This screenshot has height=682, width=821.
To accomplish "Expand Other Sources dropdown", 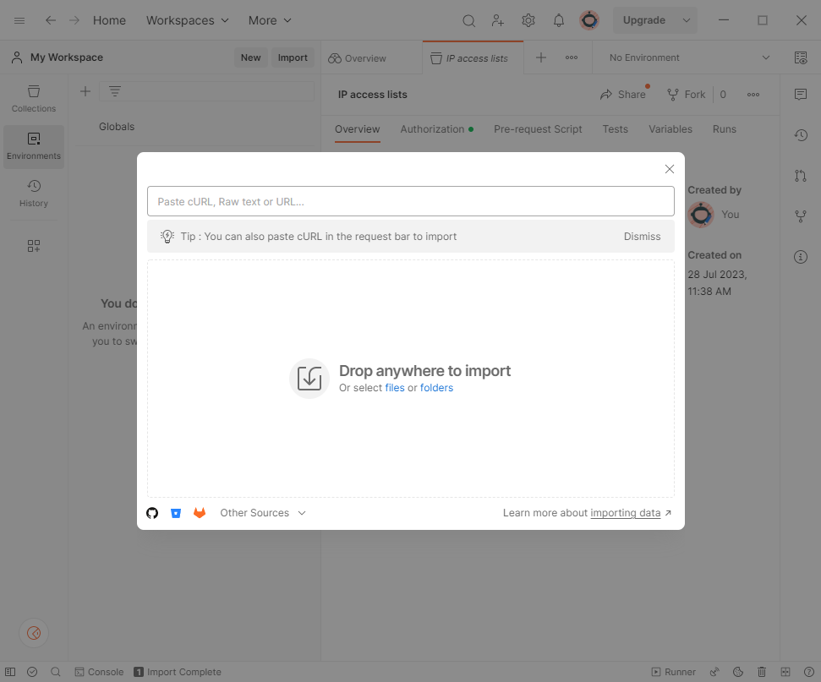I will click(263, 513).
